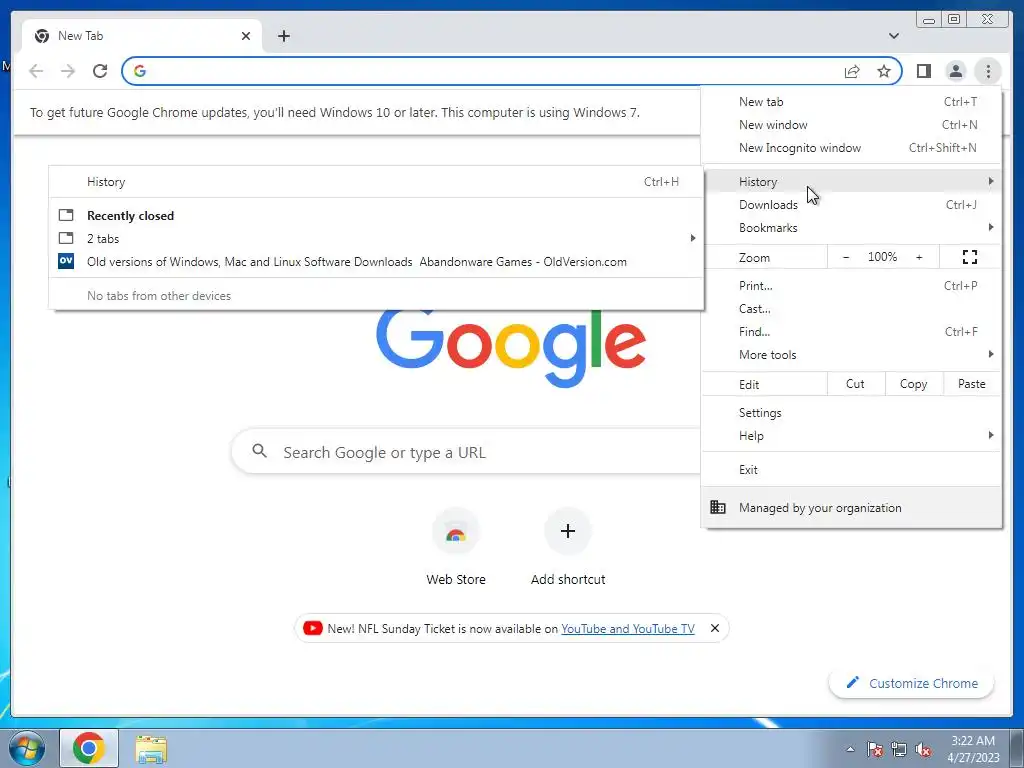Open the Web Store shortcut
The image size is (1024, 768).
coord(456,547)
